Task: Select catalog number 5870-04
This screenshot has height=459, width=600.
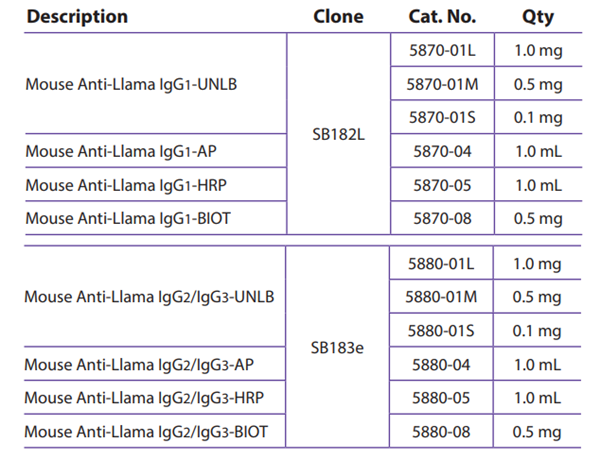Action: (441, 152)
